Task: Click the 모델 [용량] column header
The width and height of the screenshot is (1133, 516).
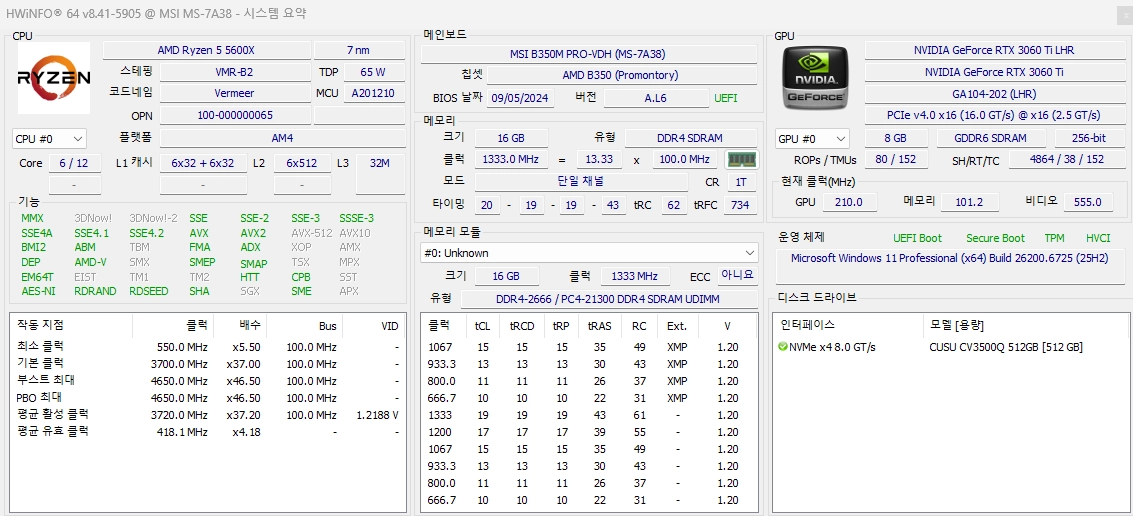Action: tap(1026, 326)
